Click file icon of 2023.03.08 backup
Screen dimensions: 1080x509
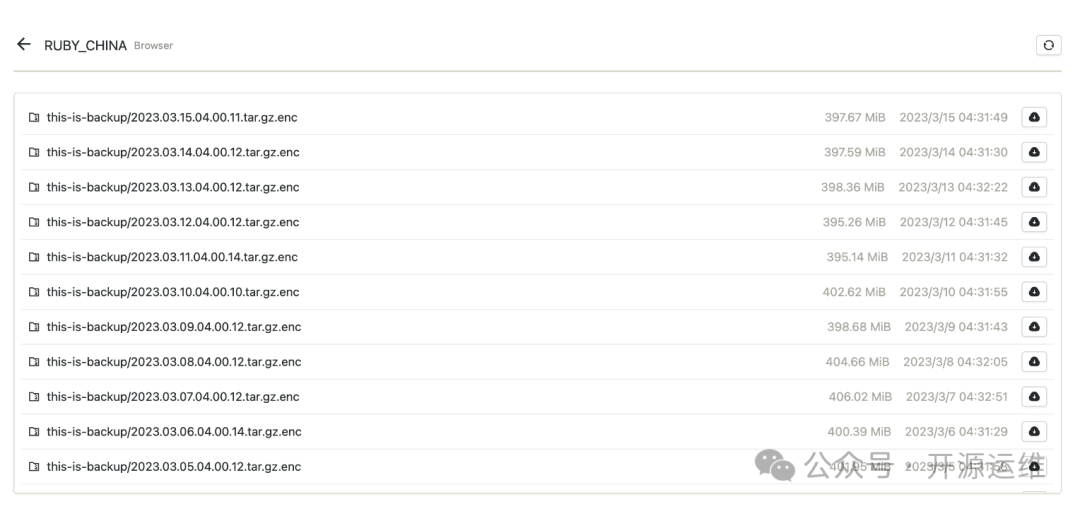(34, 362)
